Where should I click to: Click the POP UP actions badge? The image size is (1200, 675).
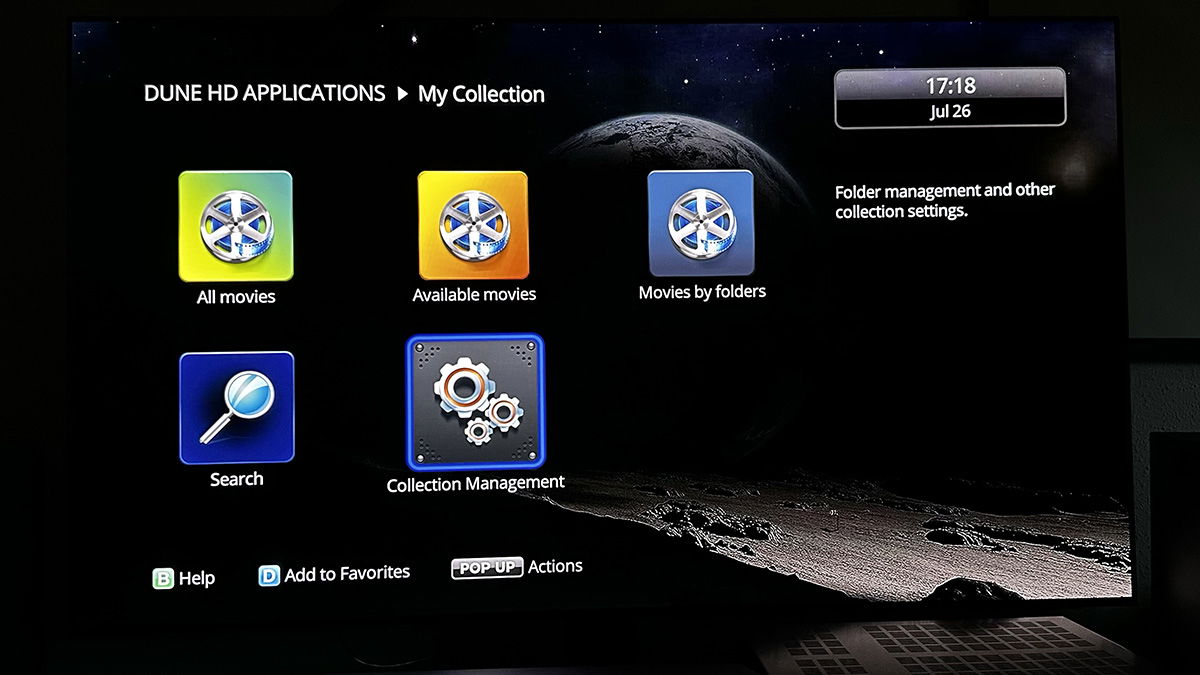point(487,568)
